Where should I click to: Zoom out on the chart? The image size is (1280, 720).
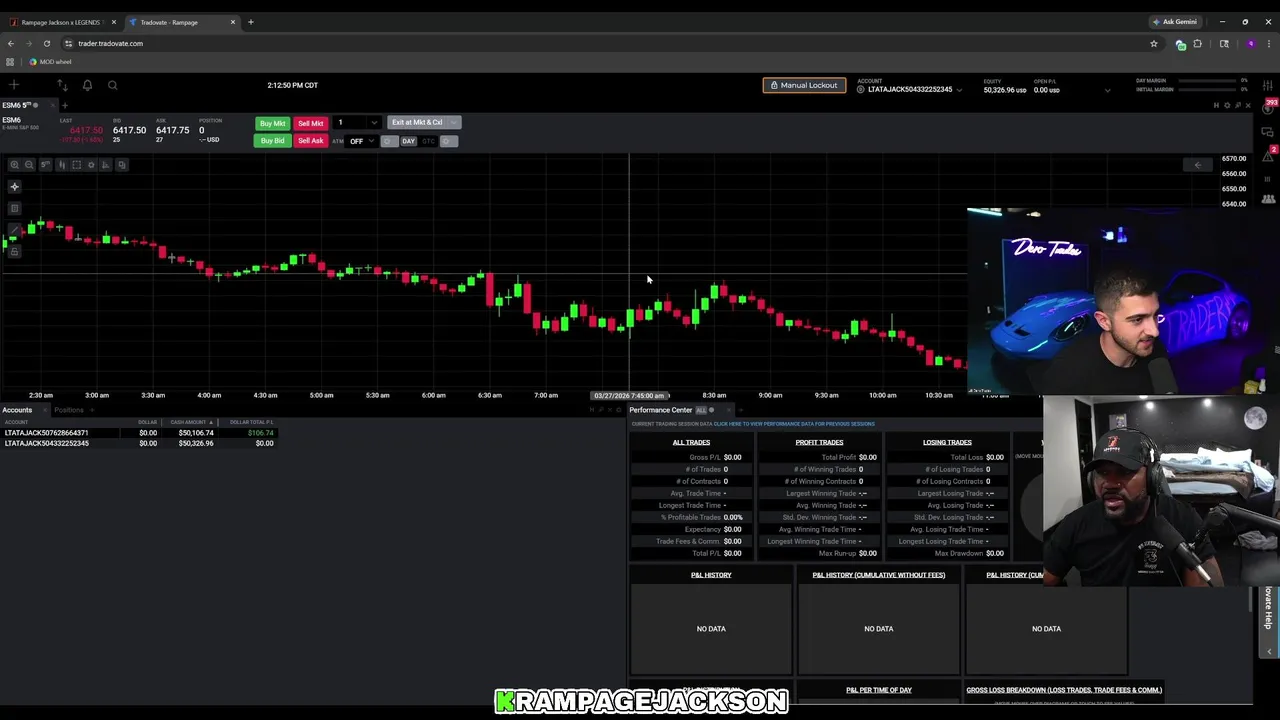[x=29, y=164]
